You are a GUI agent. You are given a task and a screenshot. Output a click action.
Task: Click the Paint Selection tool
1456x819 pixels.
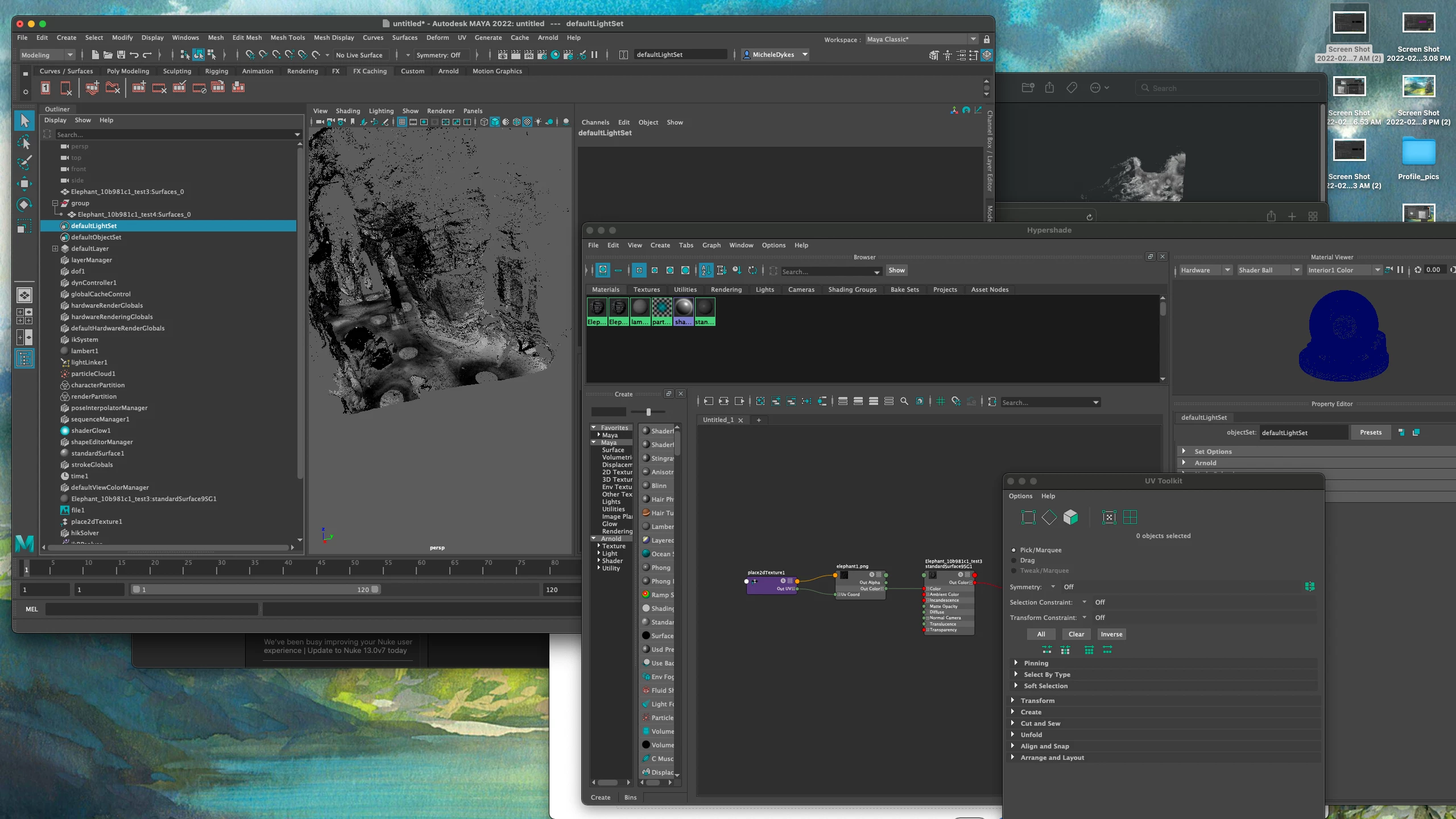click(x=24, y=163)
